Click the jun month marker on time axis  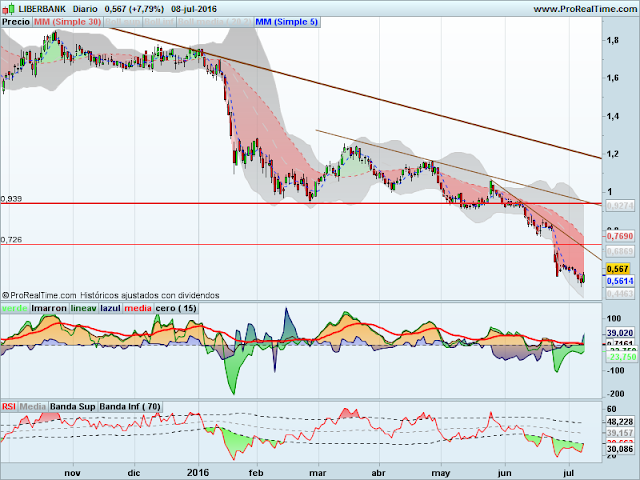tap(504, 473)
